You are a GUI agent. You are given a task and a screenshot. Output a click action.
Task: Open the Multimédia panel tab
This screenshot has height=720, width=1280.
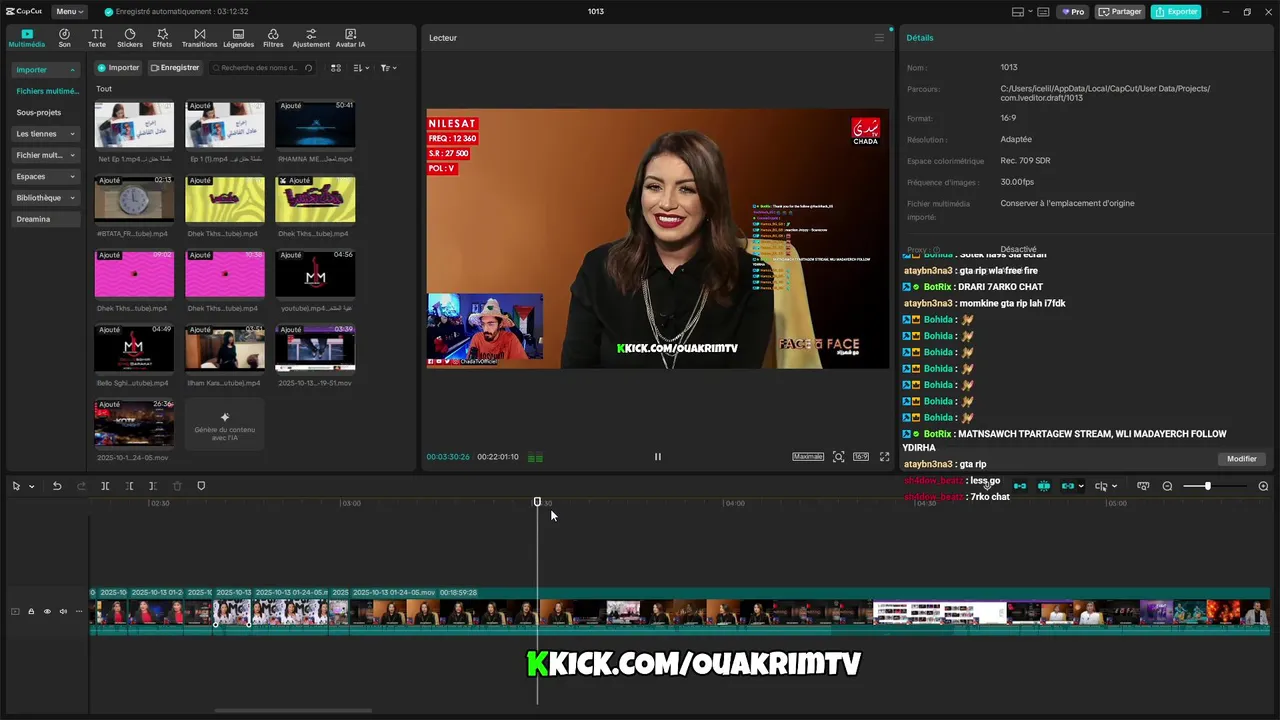coord(27,38)
